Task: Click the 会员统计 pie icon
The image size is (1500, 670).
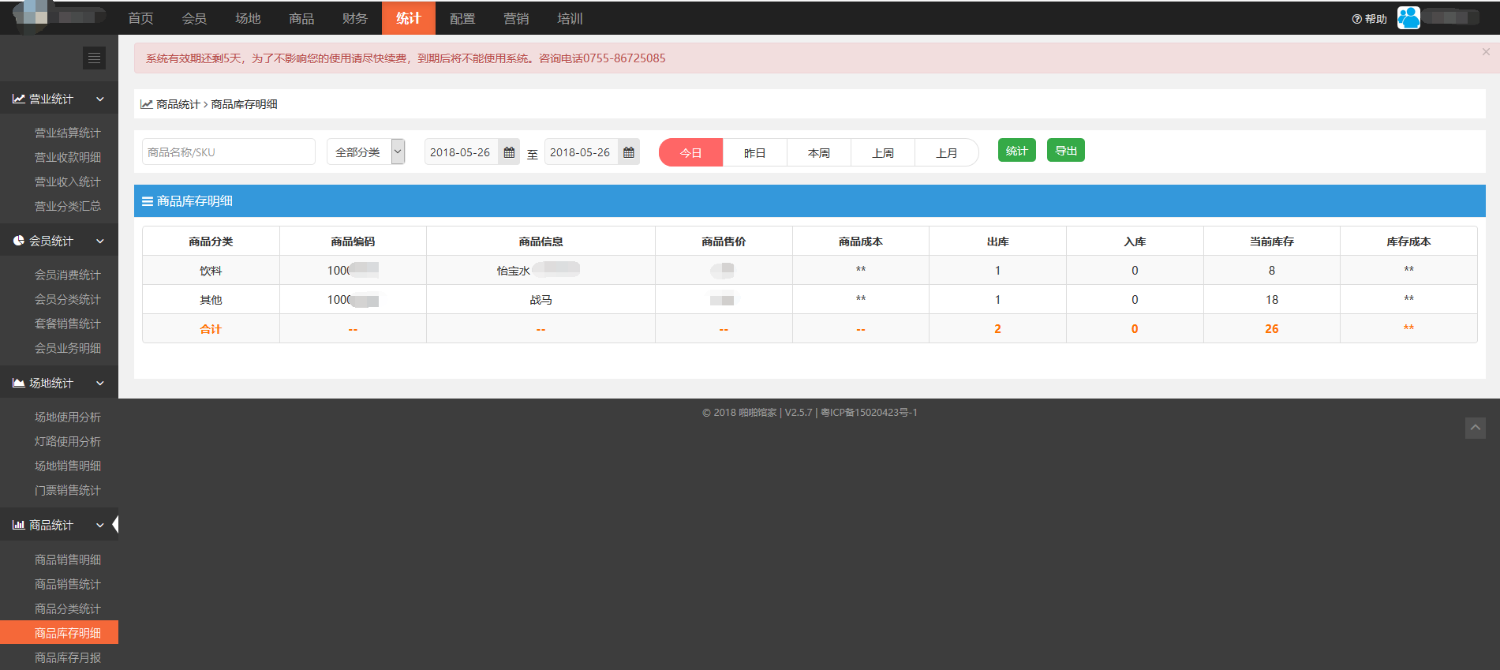Action: point(18,241)
